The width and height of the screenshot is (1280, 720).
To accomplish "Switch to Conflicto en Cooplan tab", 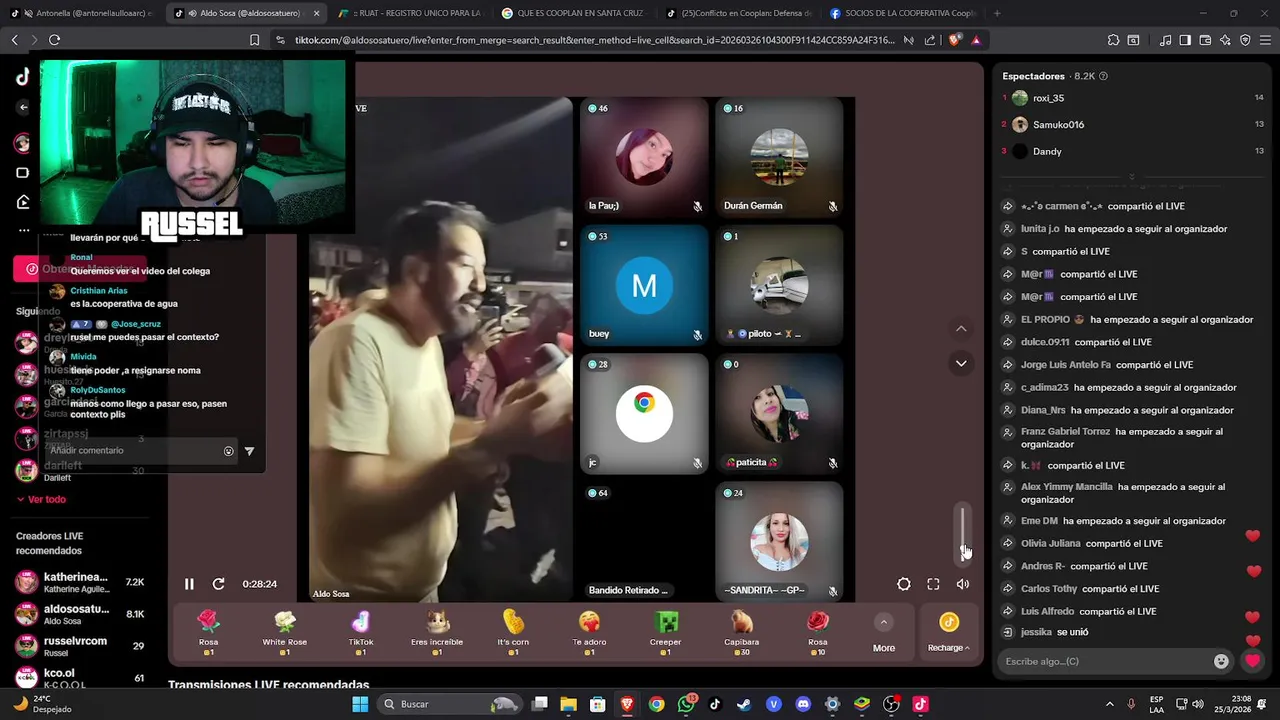I will [x=737, y=13].
